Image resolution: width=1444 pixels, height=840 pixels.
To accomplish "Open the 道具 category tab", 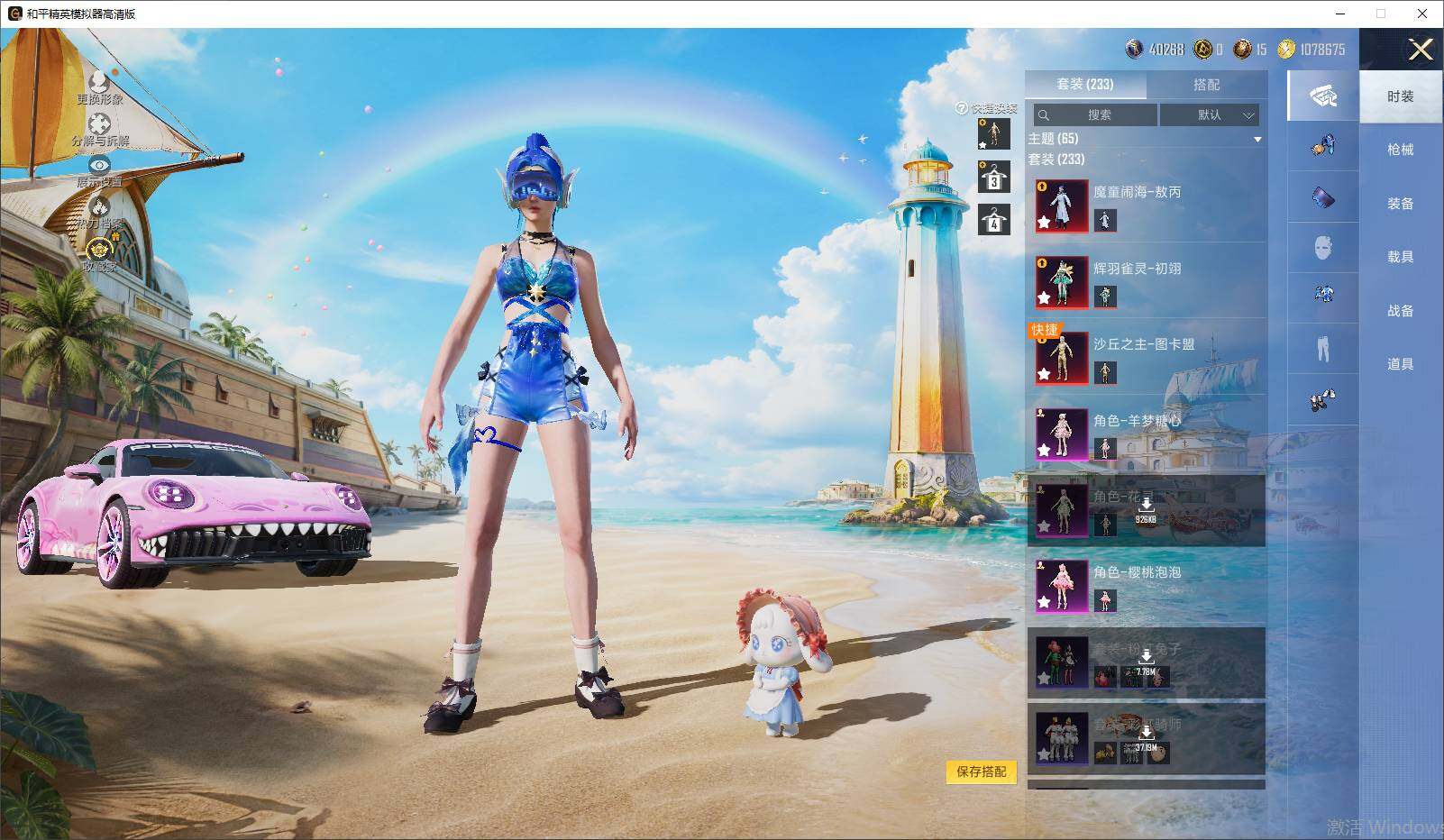I will (x=1401, y=364).
